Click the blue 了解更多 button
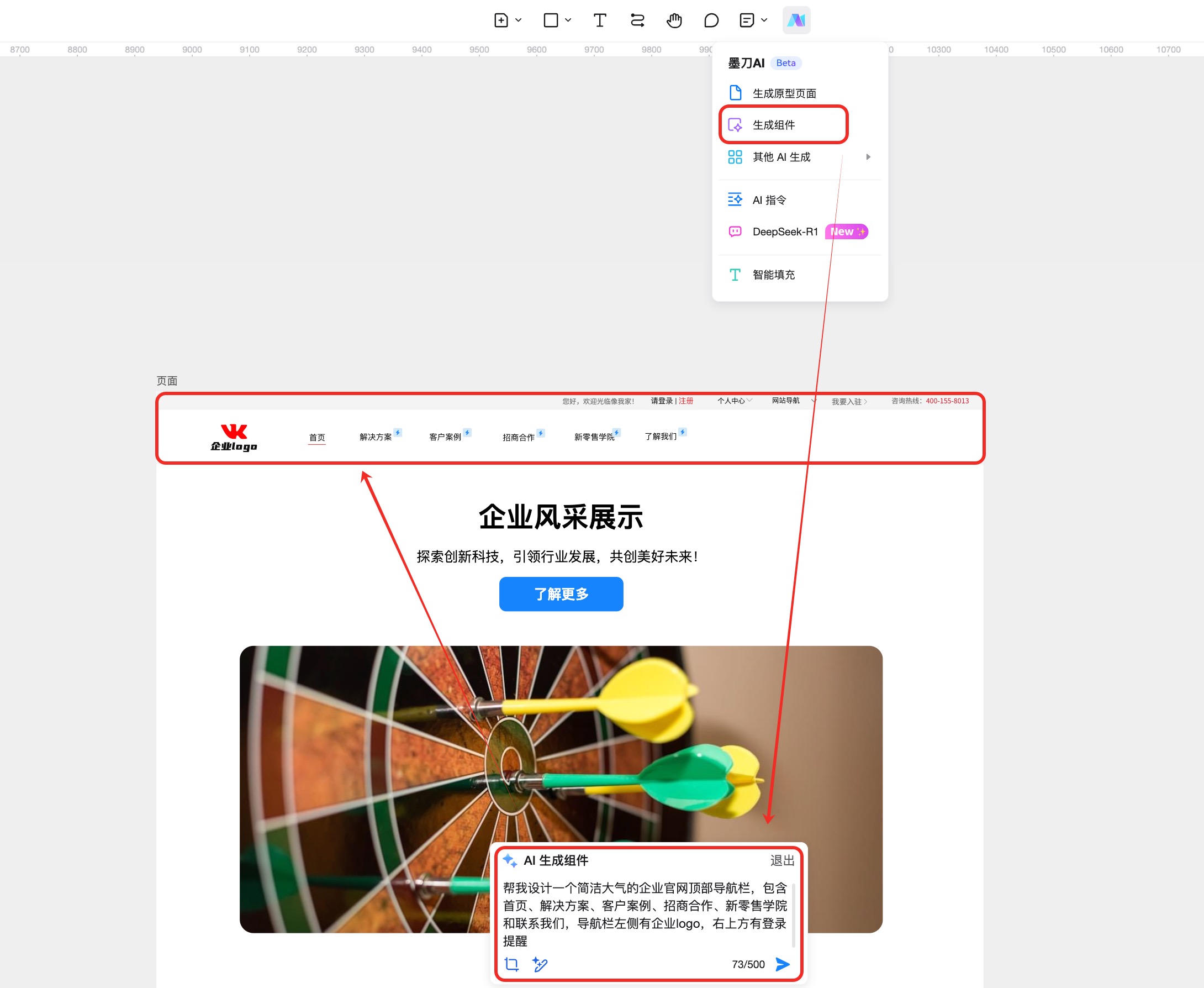 (561, 593)
